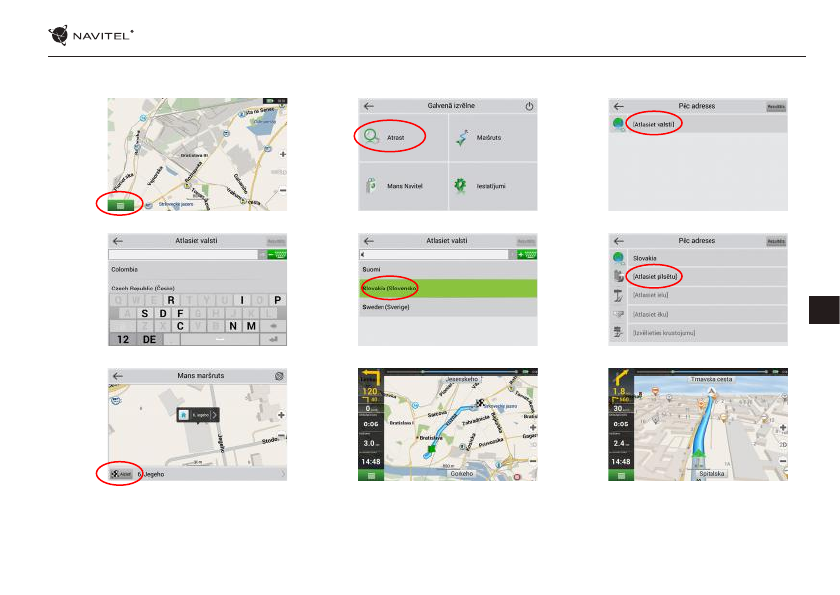Click the building icon beside [Atlasiet ēku]
840x595 pixels.
(x=618, y=314)
